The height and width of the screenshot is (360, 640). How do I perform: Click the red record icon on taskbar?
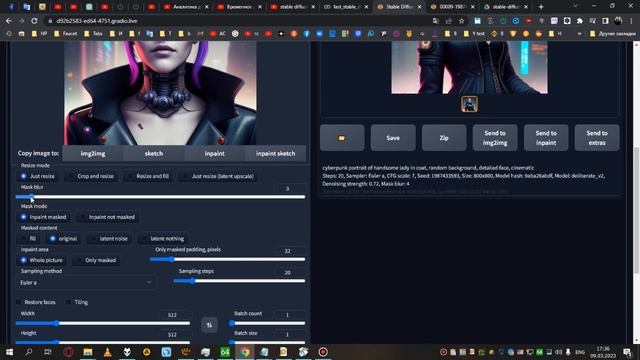tap(323, 352)
